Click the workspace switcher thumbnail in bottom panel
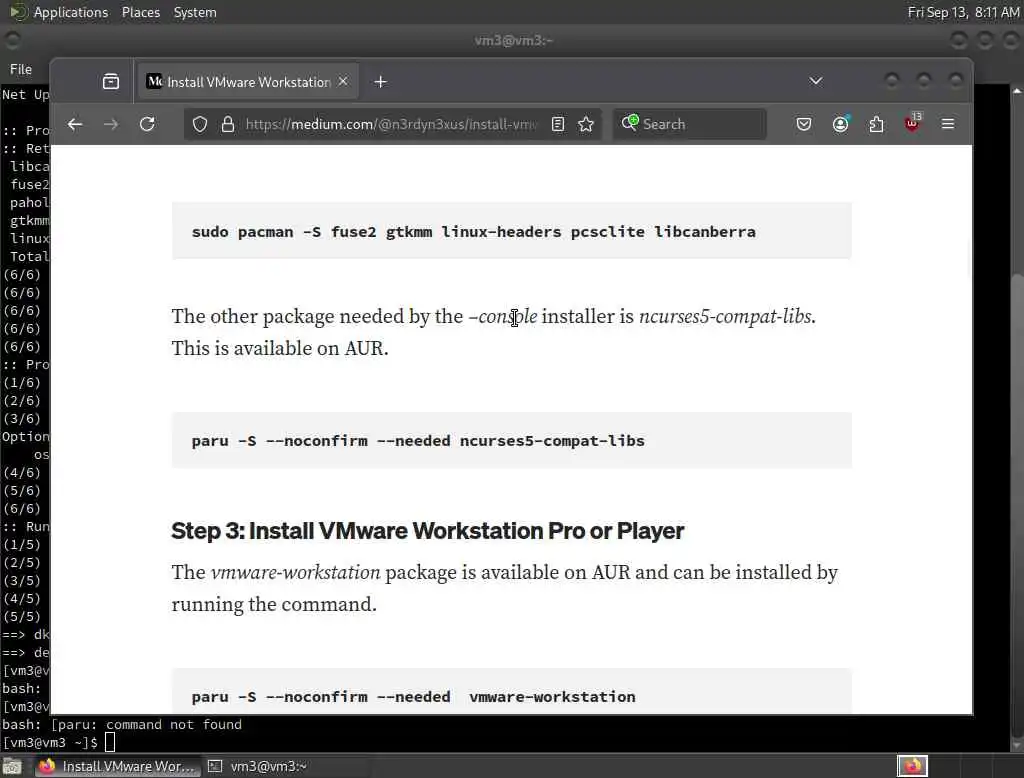Screen dimensions: 1024x778 click(x=912, y=766)
